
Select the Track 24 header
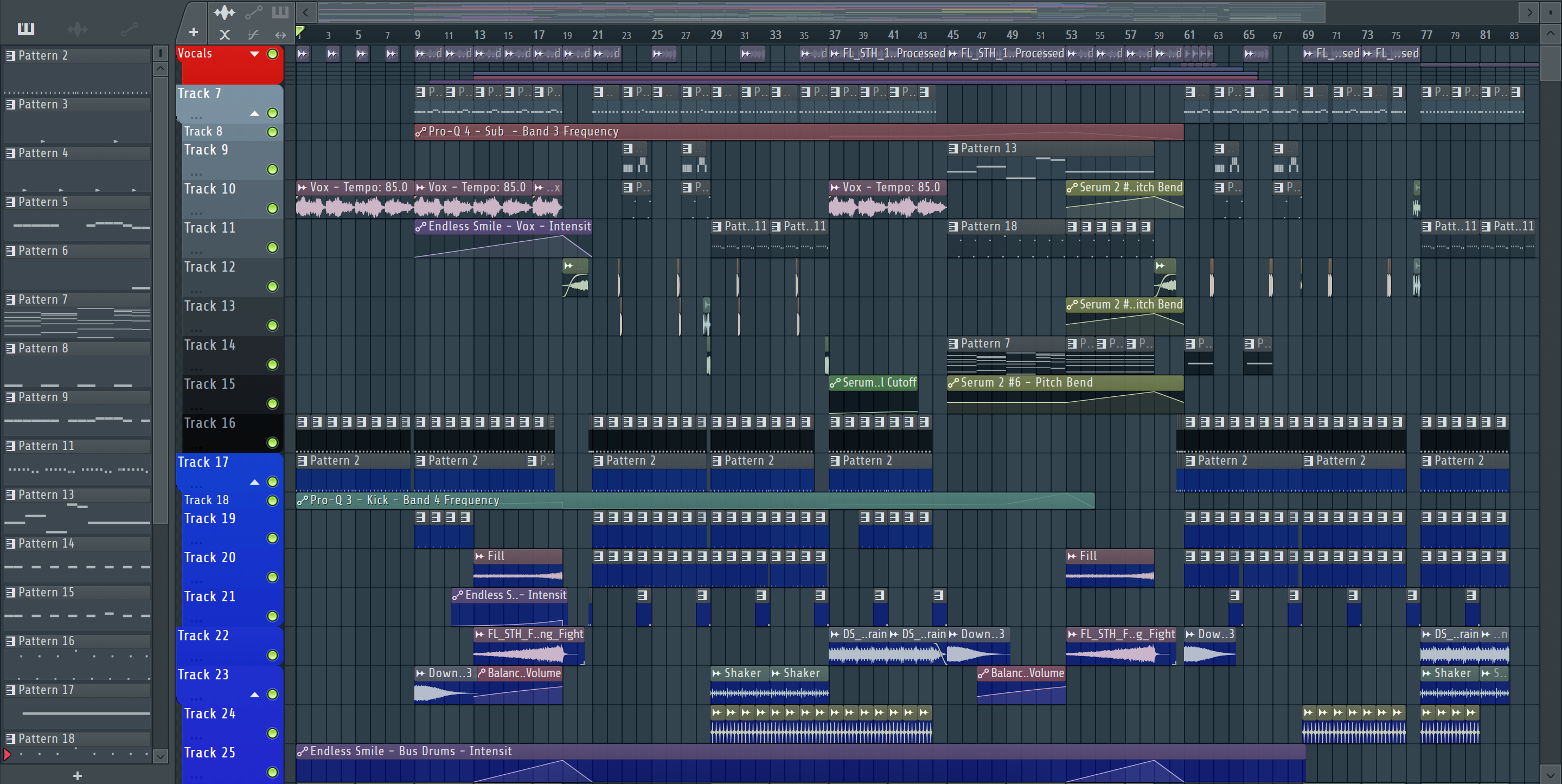(x=233, y=724)
